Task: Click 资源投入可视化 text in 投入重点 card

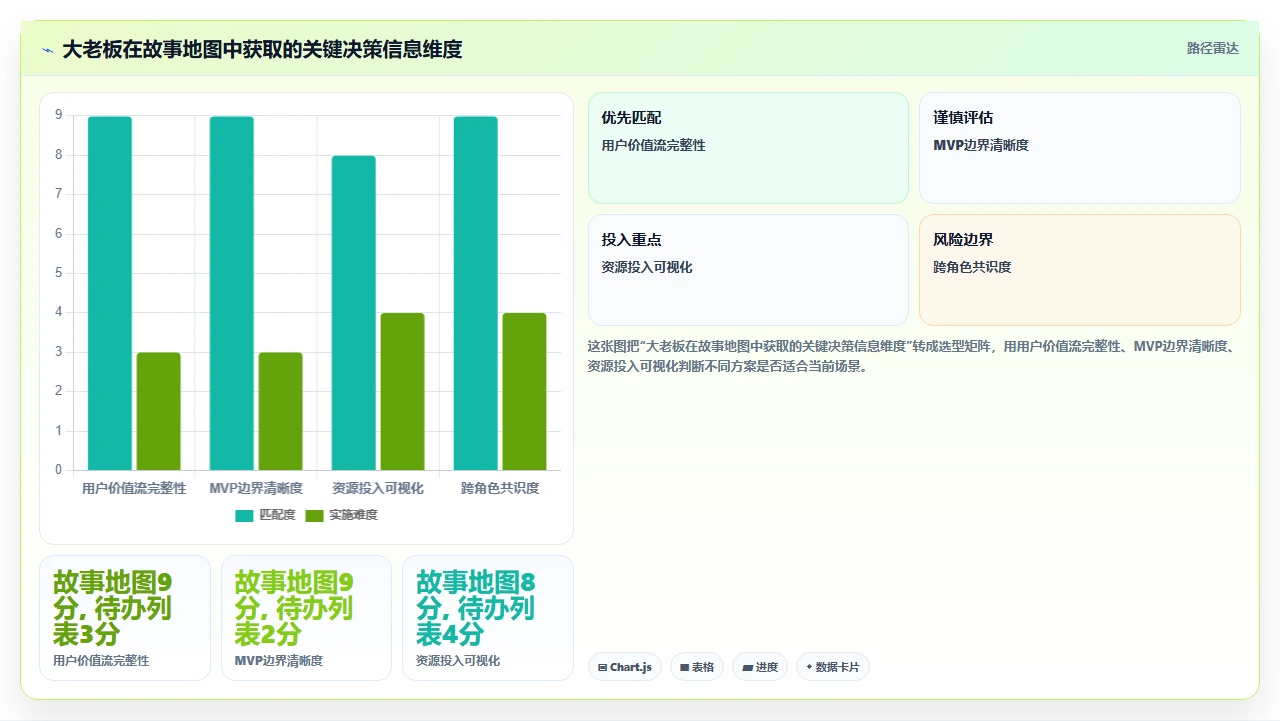Action: 647,267
